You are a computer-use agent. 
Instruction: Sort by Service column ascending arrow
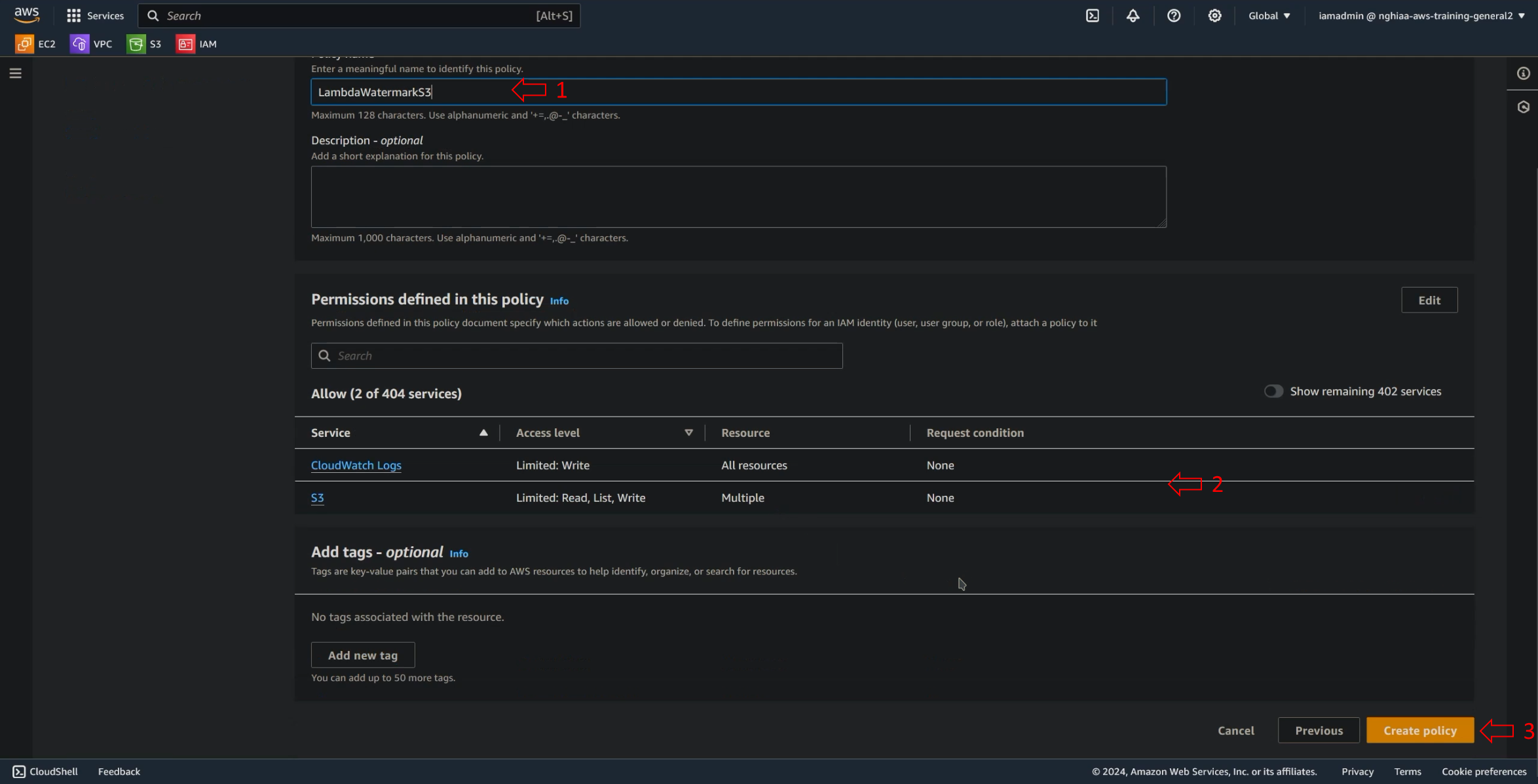[x=483, y=432]
